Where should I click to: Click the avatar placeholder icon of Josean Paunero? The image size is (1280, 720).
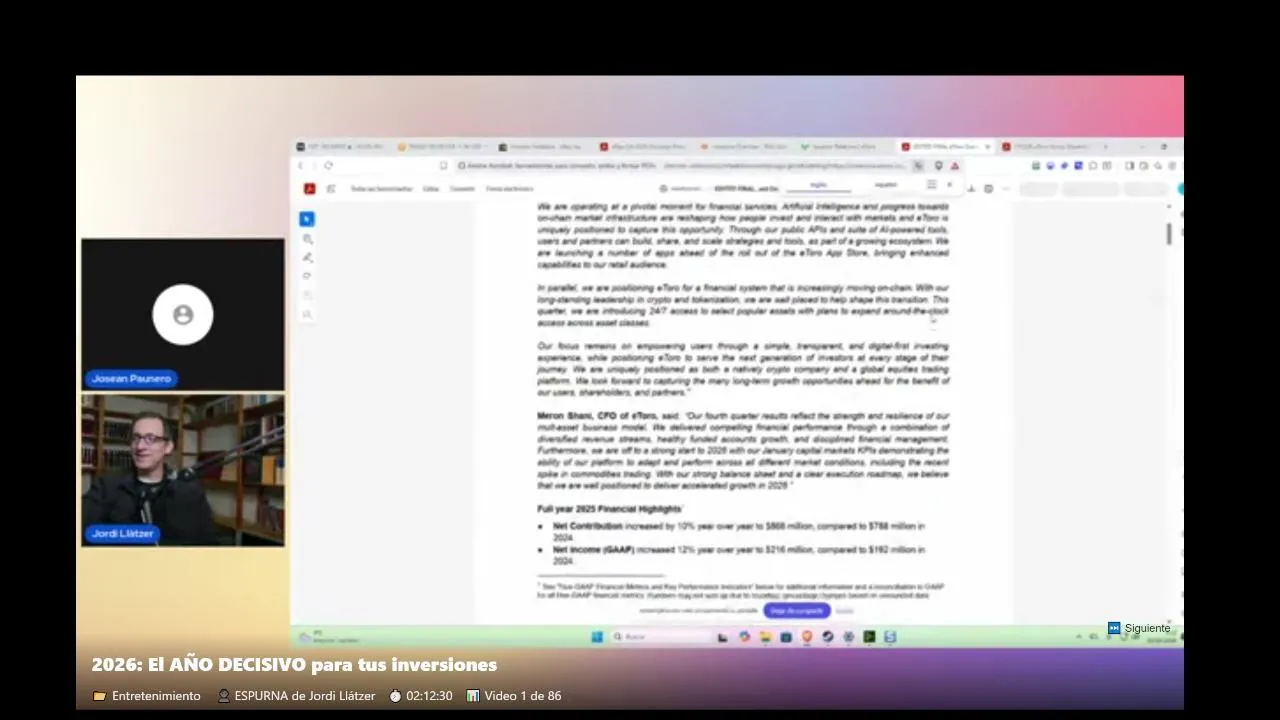(x=183, y=315)
